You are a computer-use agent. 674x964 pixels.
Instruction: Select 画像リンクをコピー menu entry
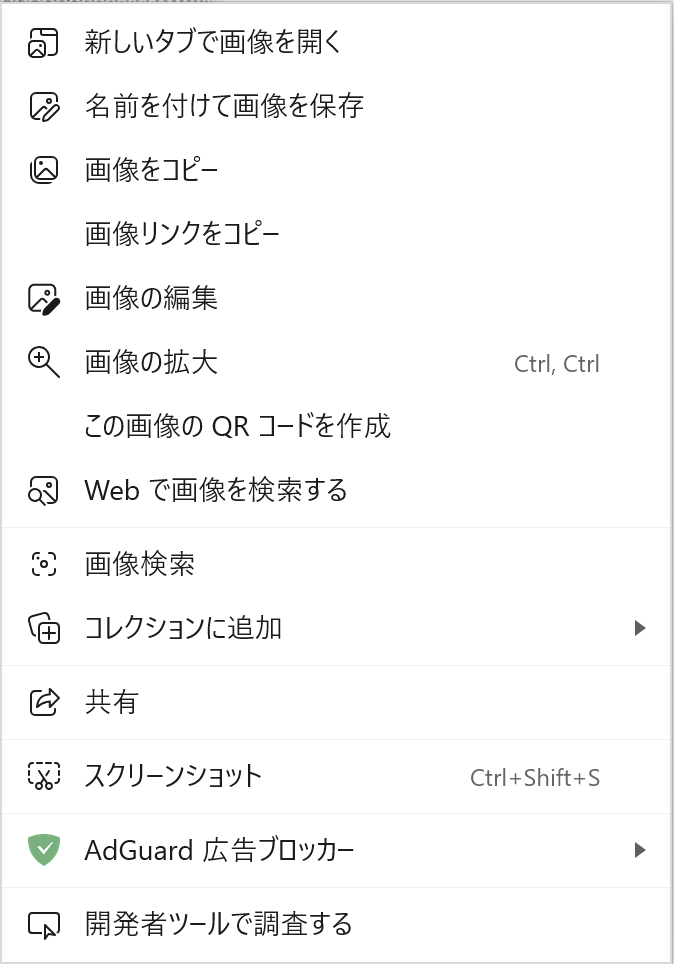click(182, 234)
